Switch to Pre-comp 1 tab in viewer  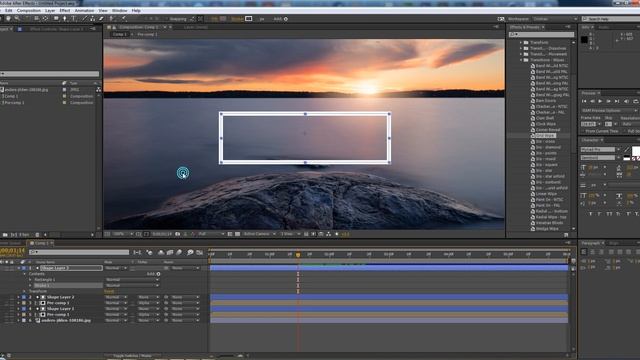pos(147,35)
